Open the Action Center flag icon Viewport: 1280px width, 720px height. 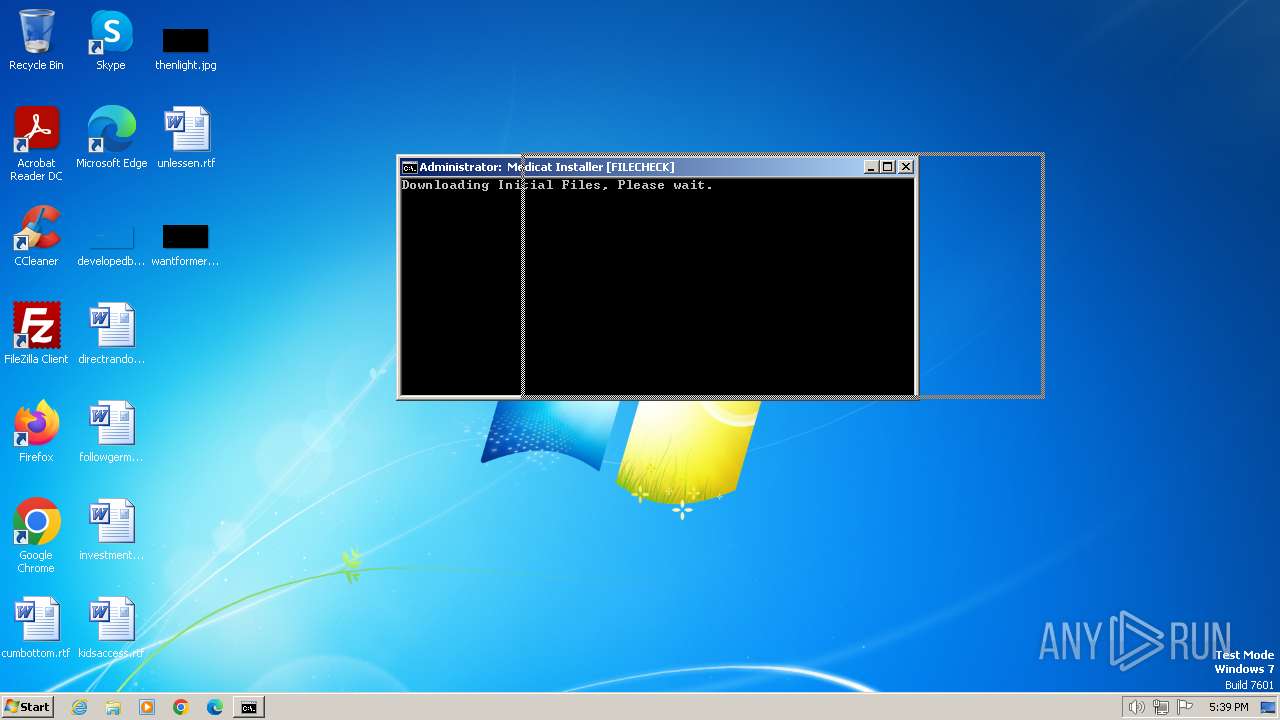pos(1185,707)
